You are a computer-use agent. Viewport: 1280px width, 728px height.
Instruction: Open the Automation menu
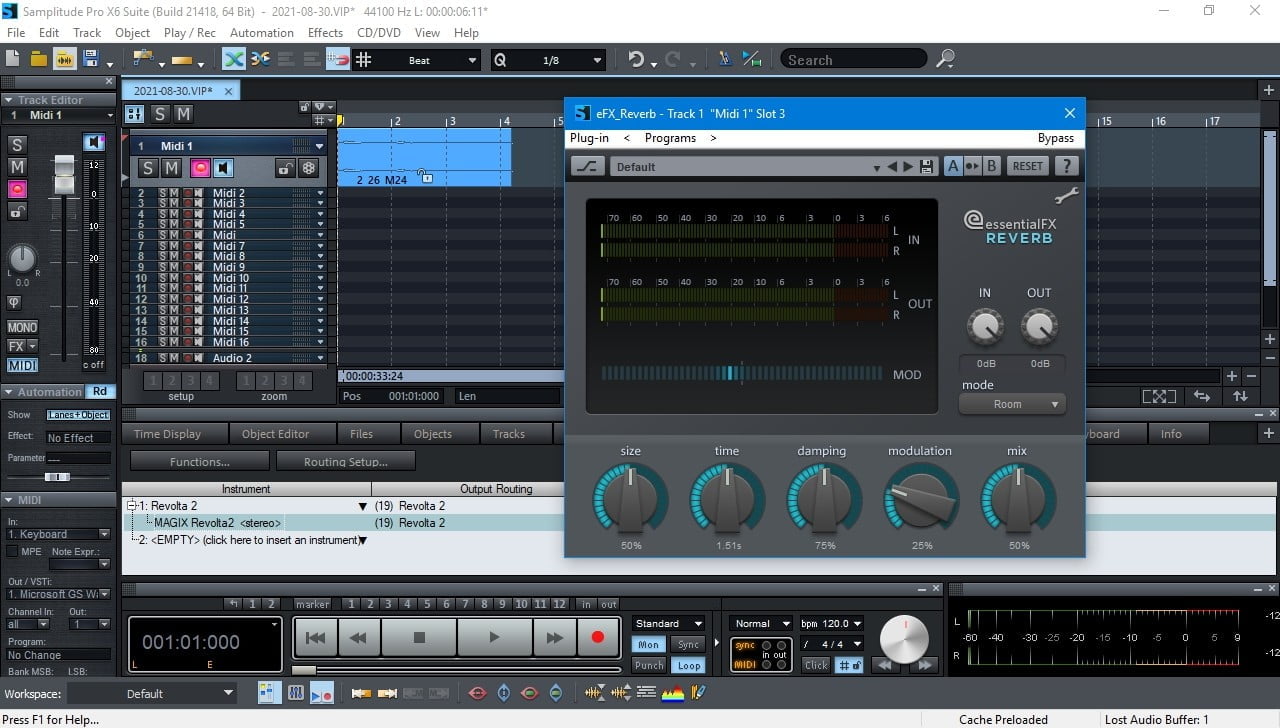coord(262,33)
